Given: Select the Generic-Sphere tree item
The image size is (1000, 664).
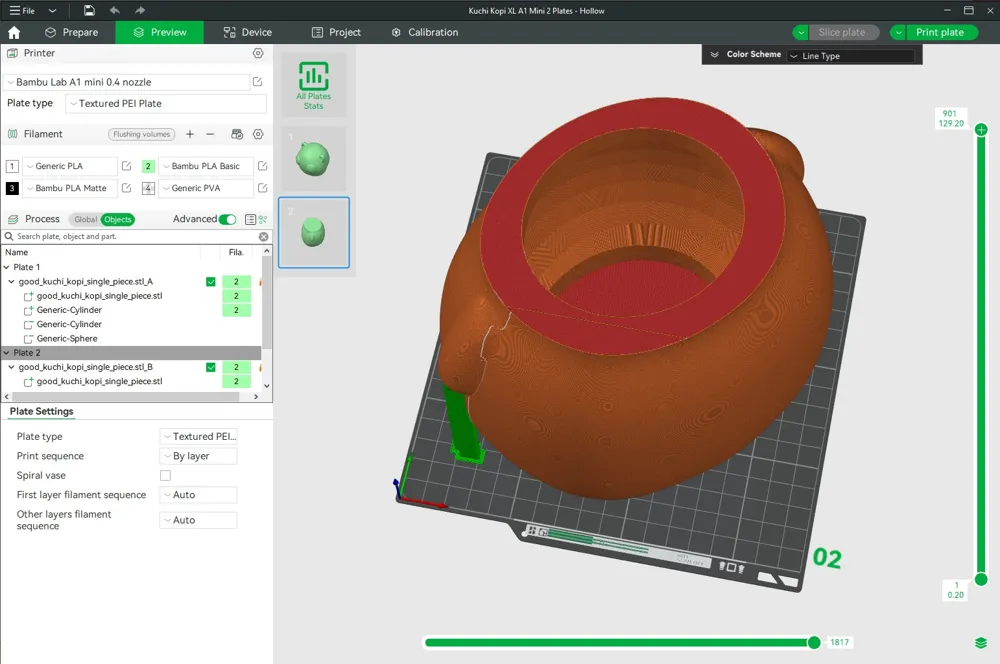Looking at the screenshot, I should [67, 339].
